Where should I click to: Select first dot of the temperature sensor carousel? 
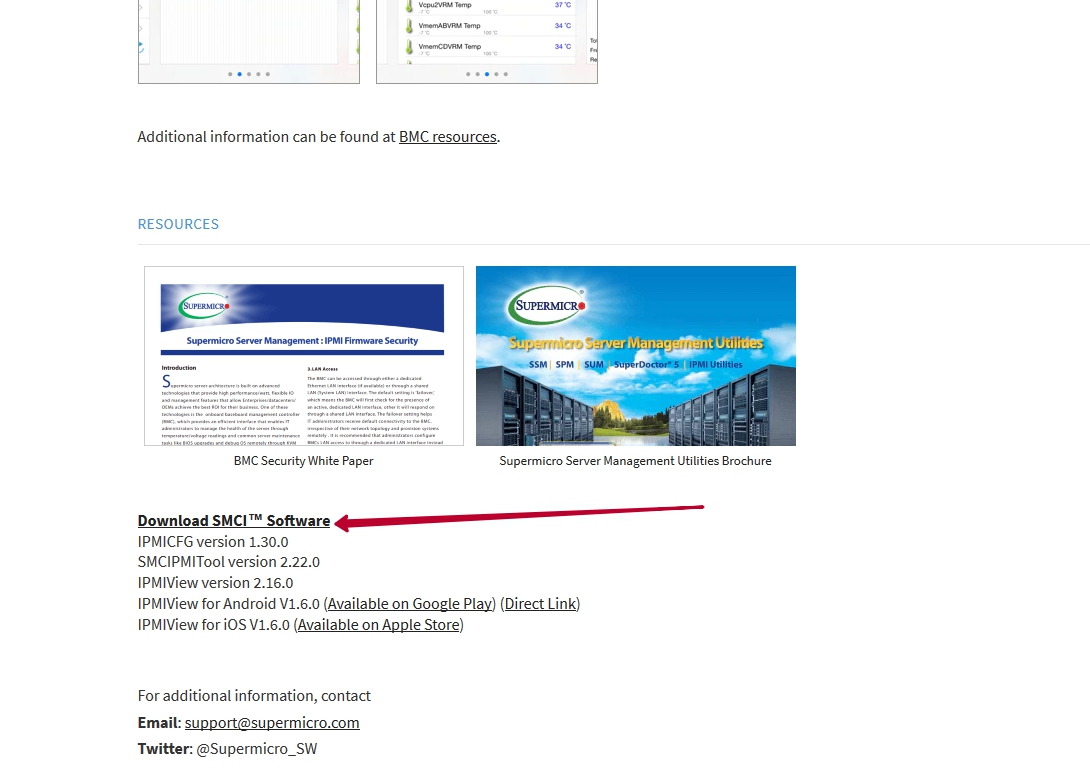coord(468,74)
